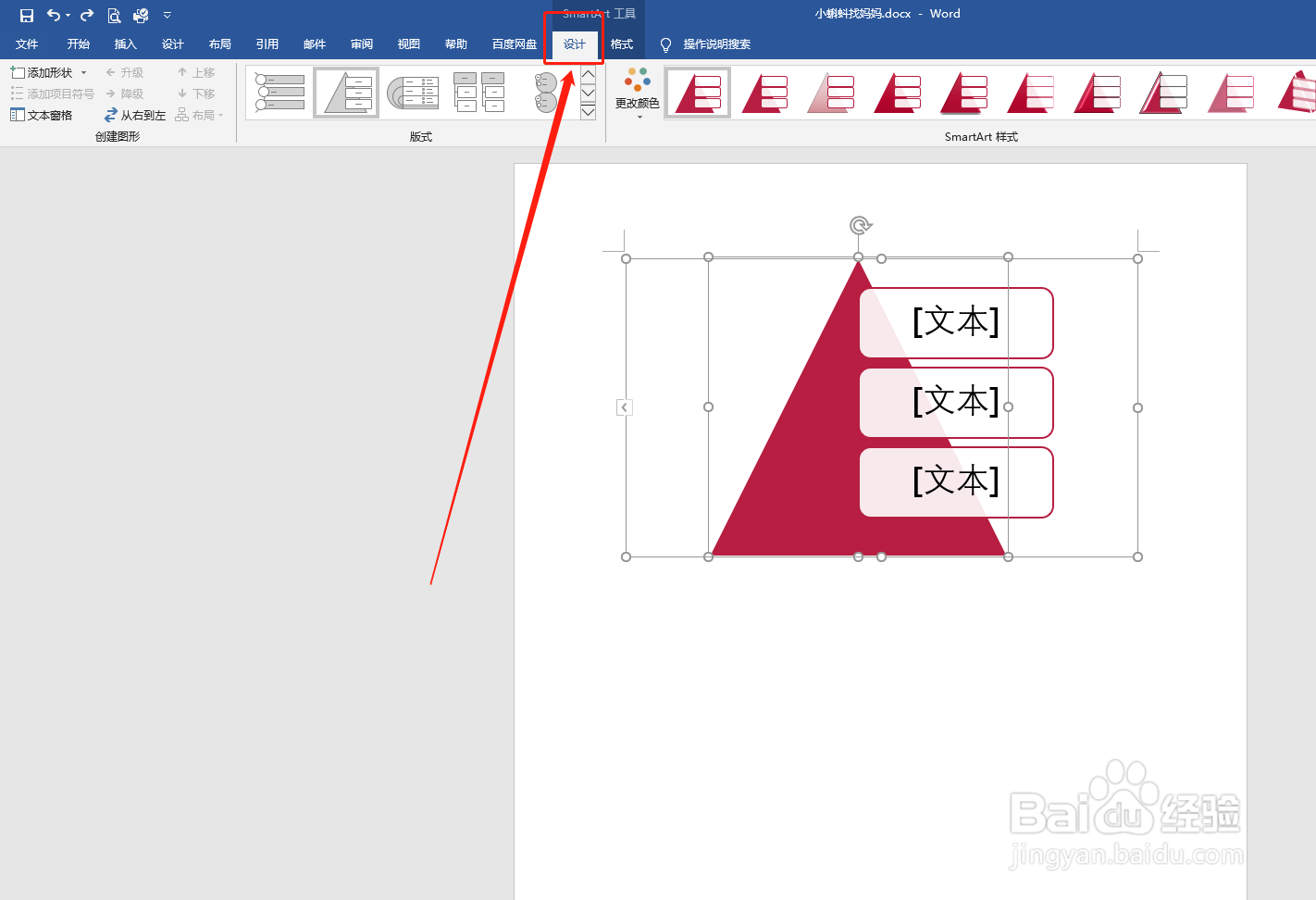Click the 添加形状 button
Image resolution: width=1316 pixels, height=900 pixels.
[42, 72]
